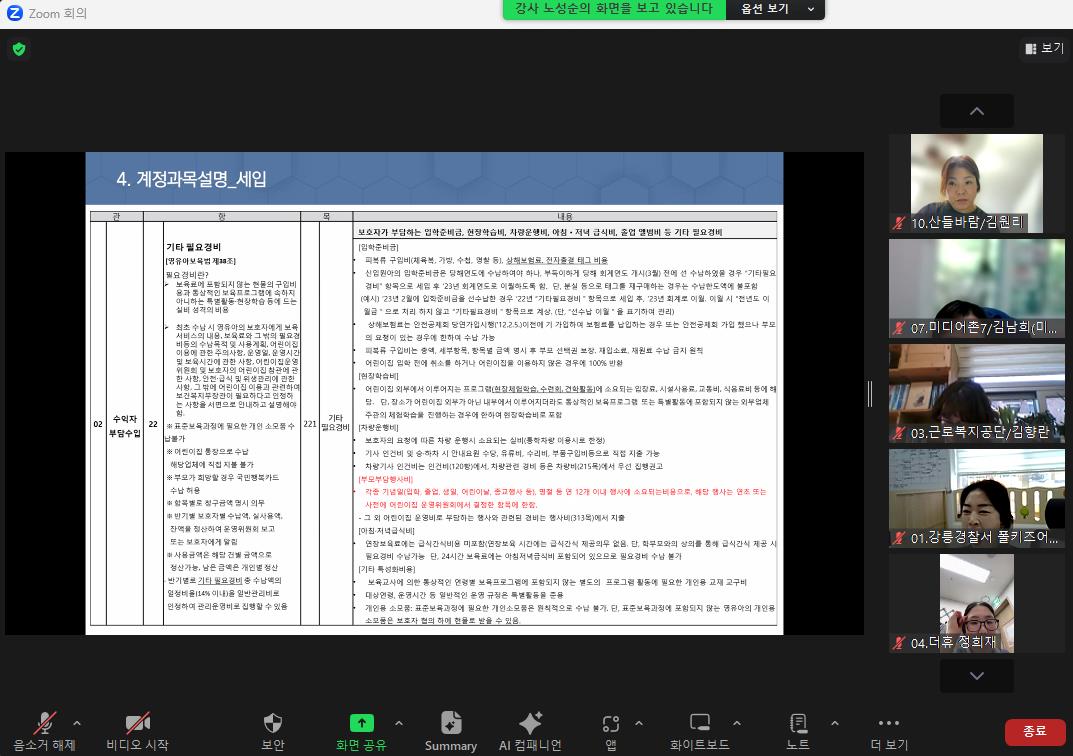Start video with 비디오 시작 button
Screen dimensions: 1073x756
point(137,723)
